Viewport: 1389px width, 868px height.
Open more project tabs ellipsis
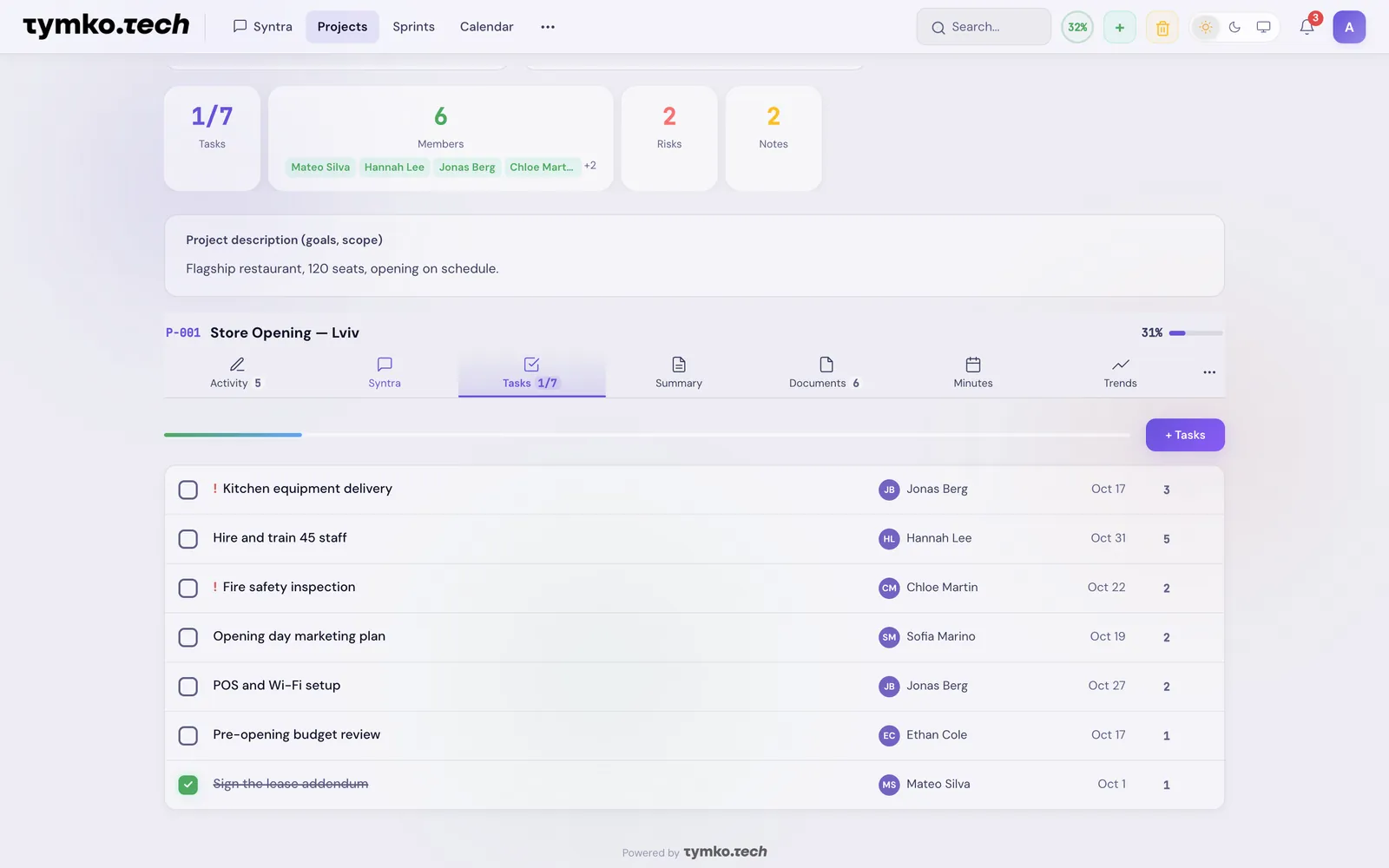point(1209,372)
